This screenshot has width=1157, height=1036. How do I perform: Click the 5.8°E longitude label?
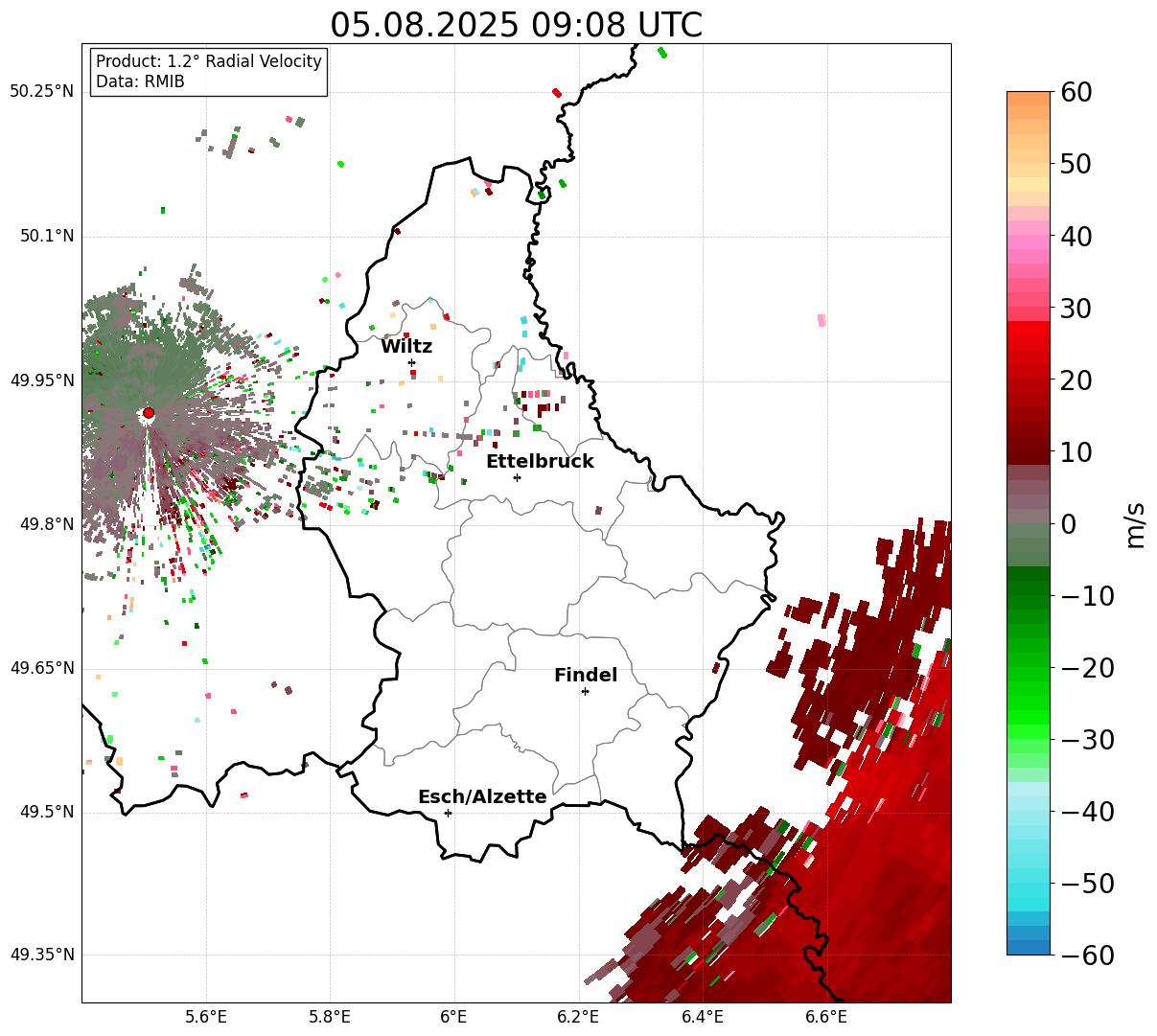click(330, 1018)
